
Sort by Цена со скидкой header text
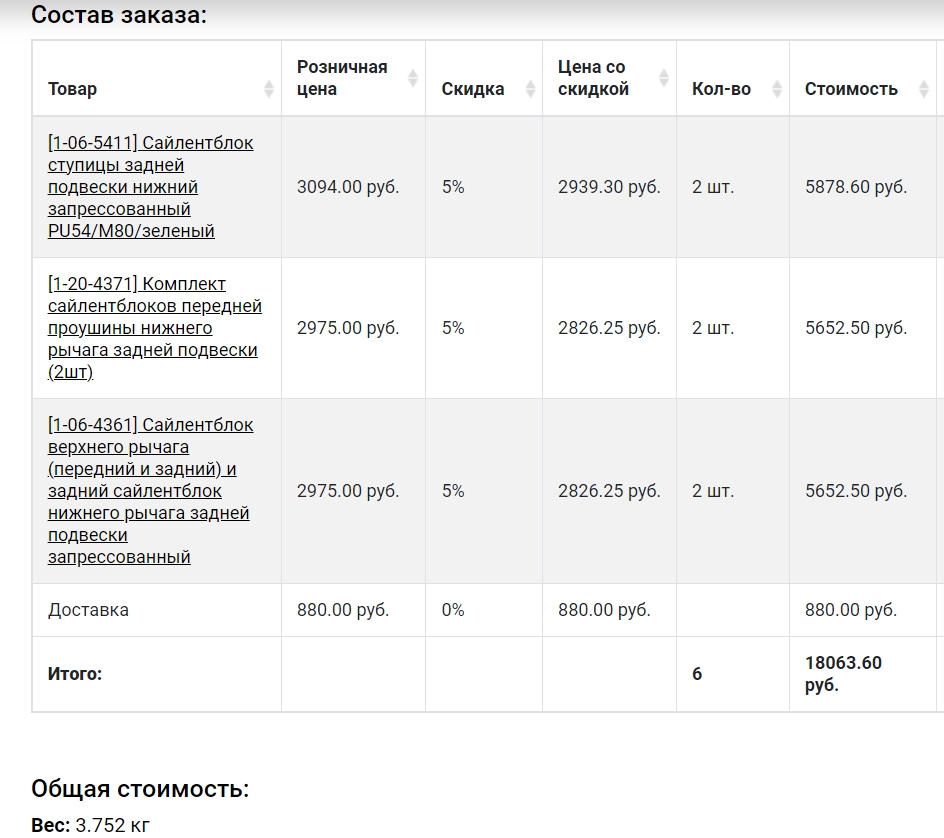click(x=593, y=78)
